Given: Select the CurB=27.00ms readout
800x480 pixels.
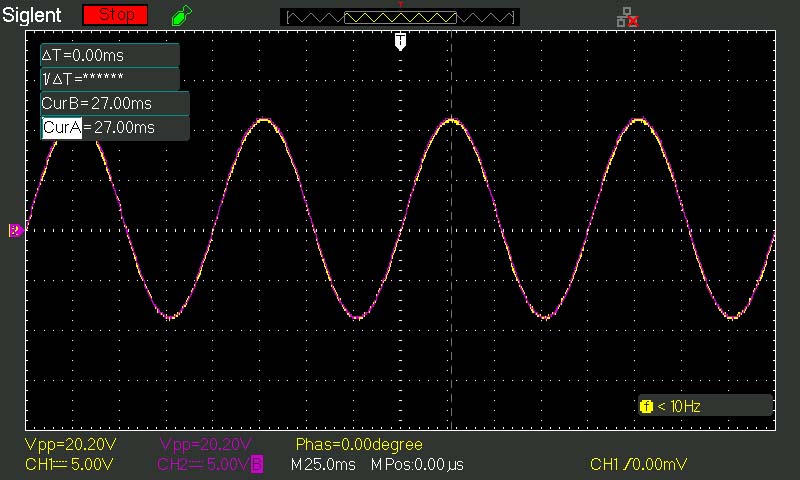Looking at the screenshot, I should [x=115, y=104].
